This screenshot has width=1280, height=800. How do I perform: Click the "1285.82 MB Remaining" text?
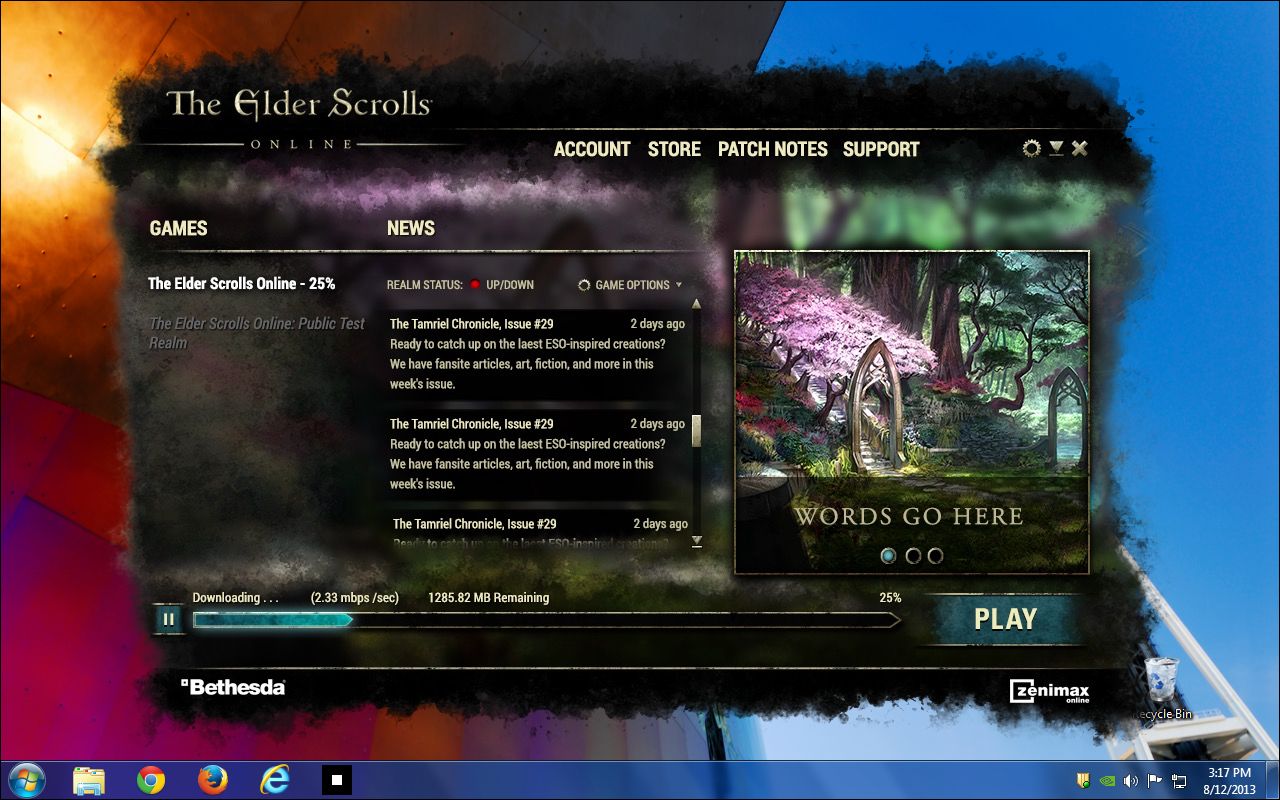coord(488,598)
